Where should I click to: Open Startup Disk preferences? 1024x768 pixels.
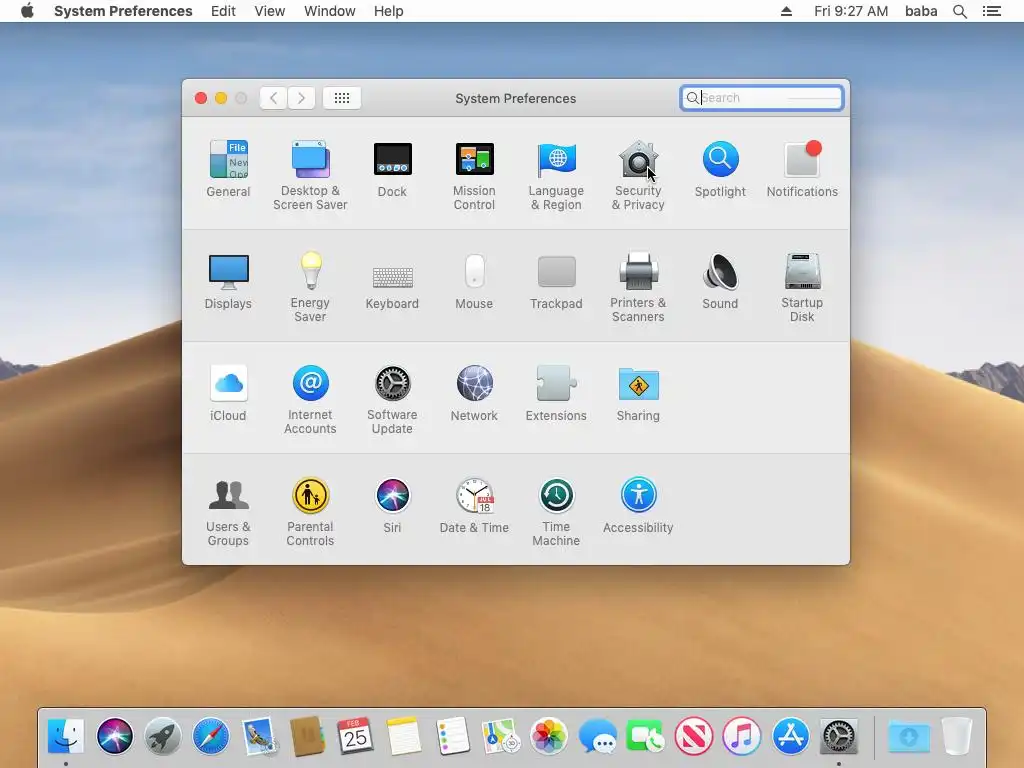[x=802, y=287]
